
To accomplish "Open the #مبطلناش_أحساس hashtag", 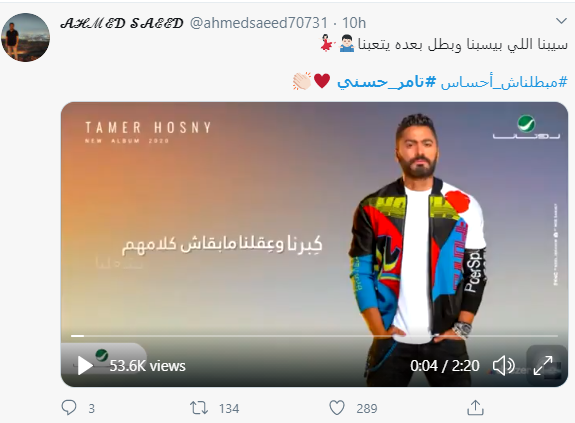I will 504,82.
